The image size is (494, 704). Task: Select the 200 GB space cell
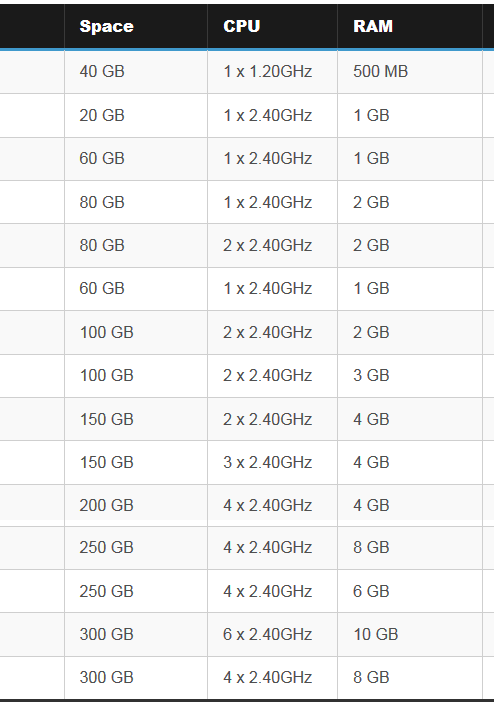click(x=136, y=505)
